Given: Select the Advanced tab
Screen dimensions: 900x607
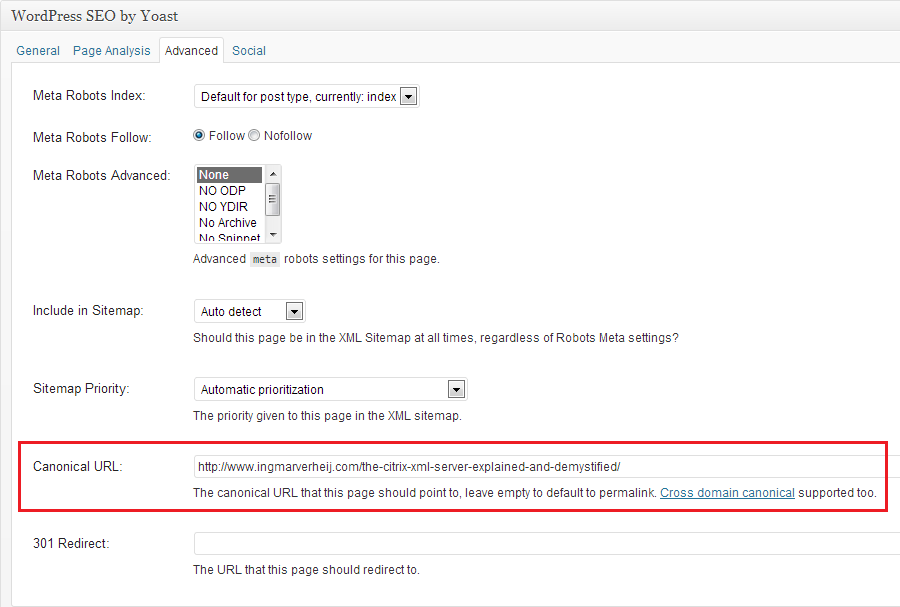Looking at the screenshot, I should coord(191,50).
